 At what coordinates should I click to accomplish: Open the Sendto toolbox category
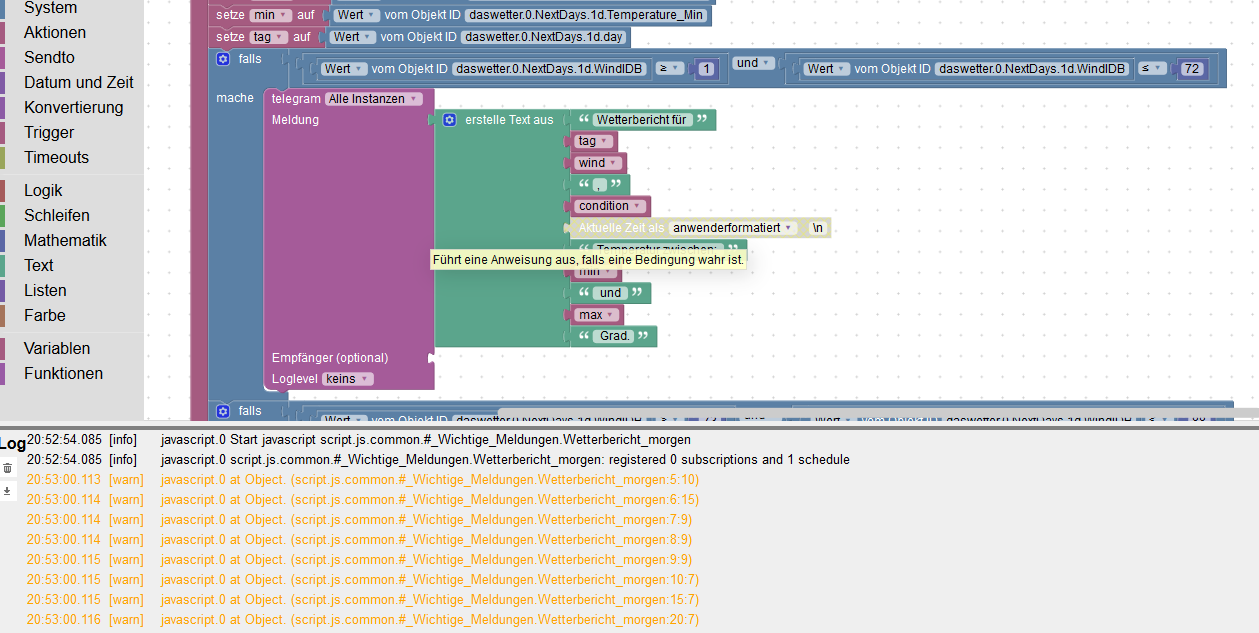(49, 57)
